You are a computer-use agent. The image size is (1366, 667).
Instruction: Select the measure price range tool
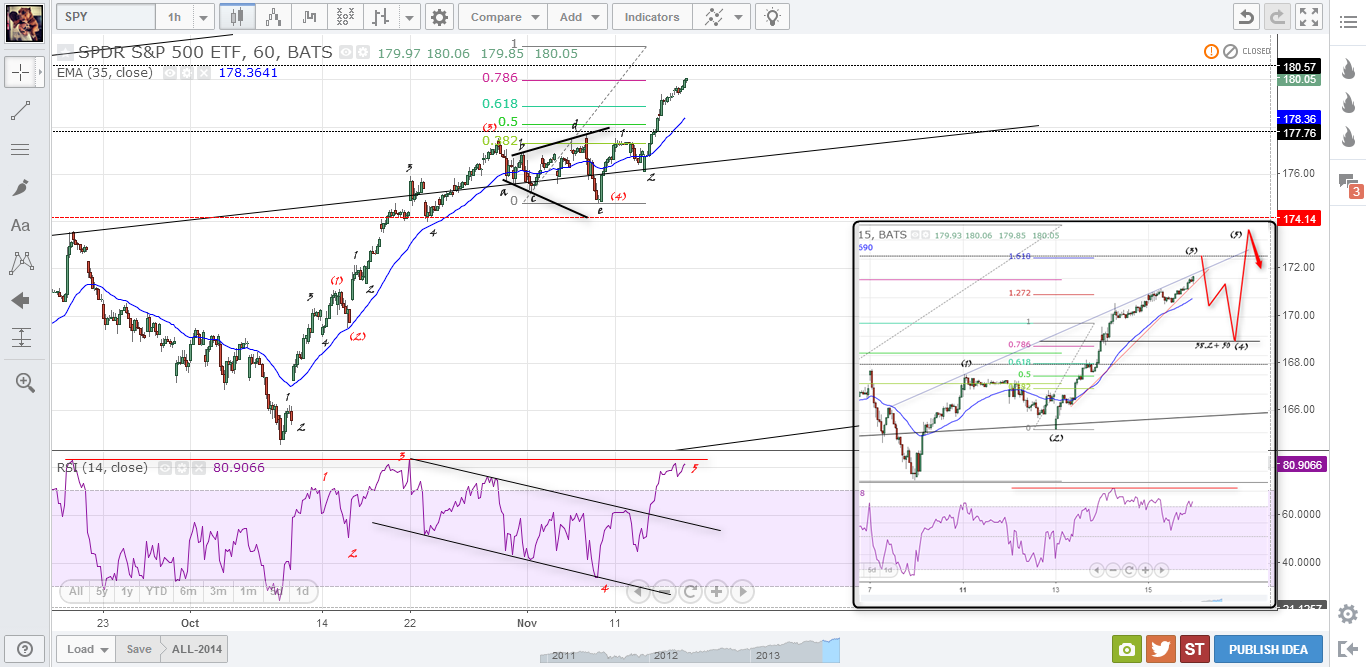21,337
